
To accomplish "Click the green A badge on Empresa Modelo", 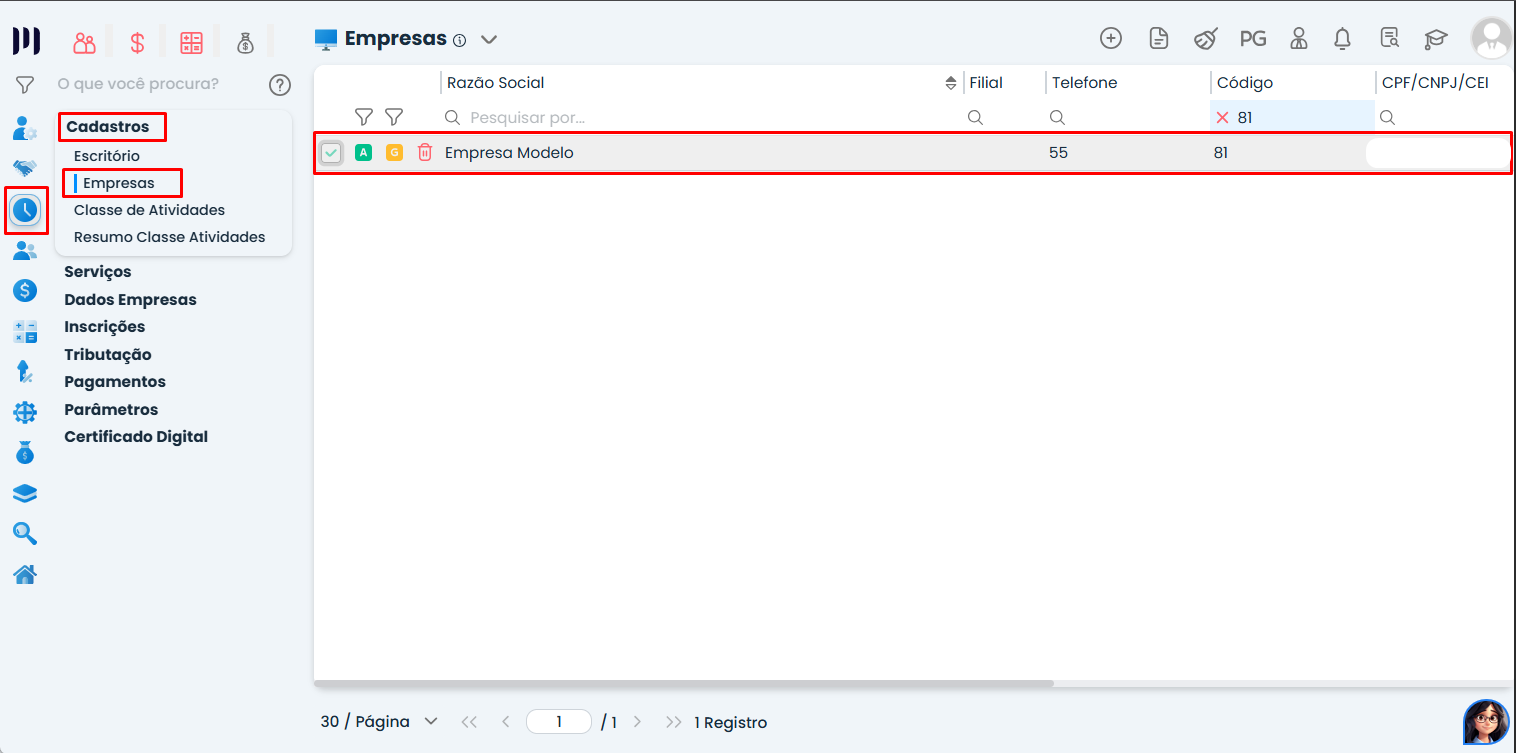I will (x=364, y=152).
